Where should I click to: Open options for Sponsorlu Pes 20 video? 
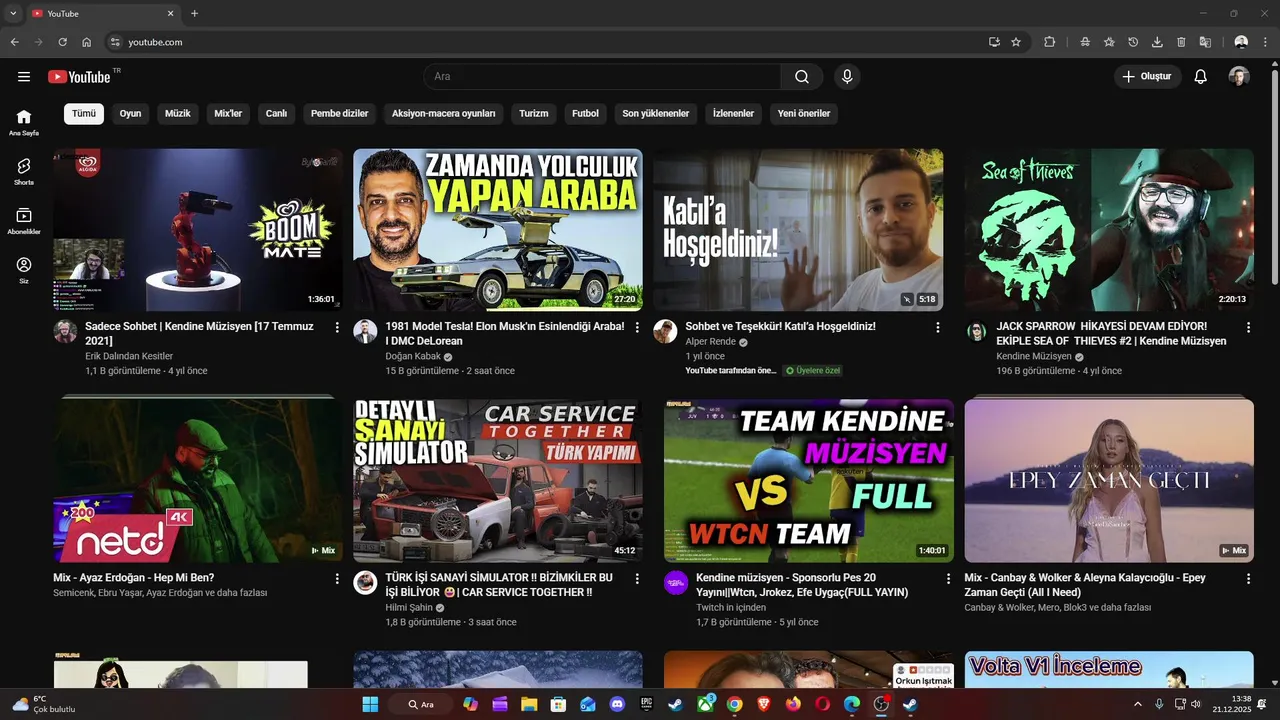[948, 578]
